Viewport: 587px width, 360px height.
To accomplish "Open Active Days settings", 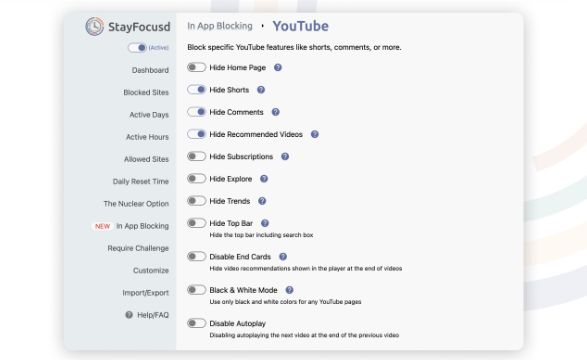I will coord(149,115).
